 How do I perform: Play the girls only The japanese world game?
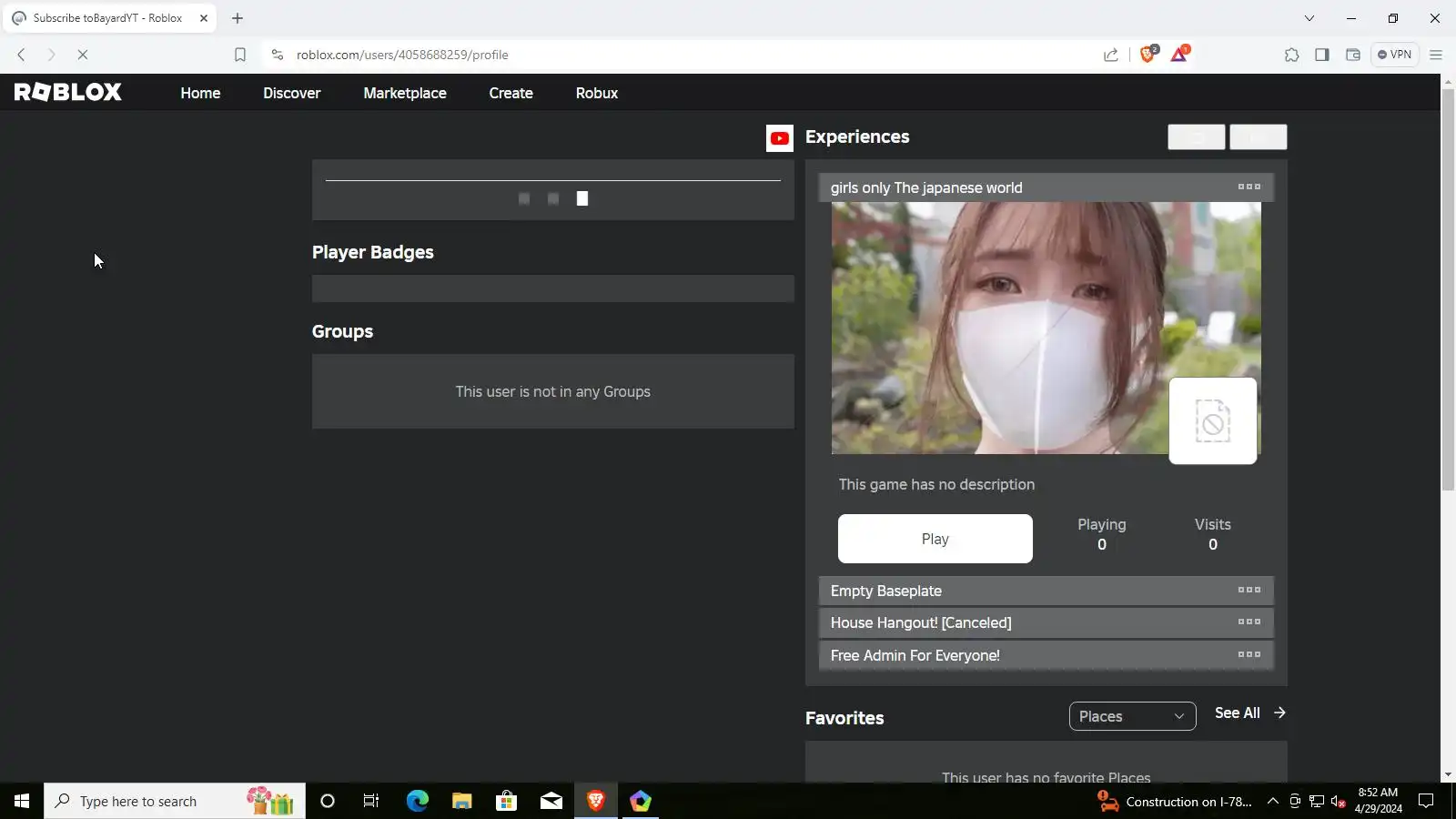935,539
